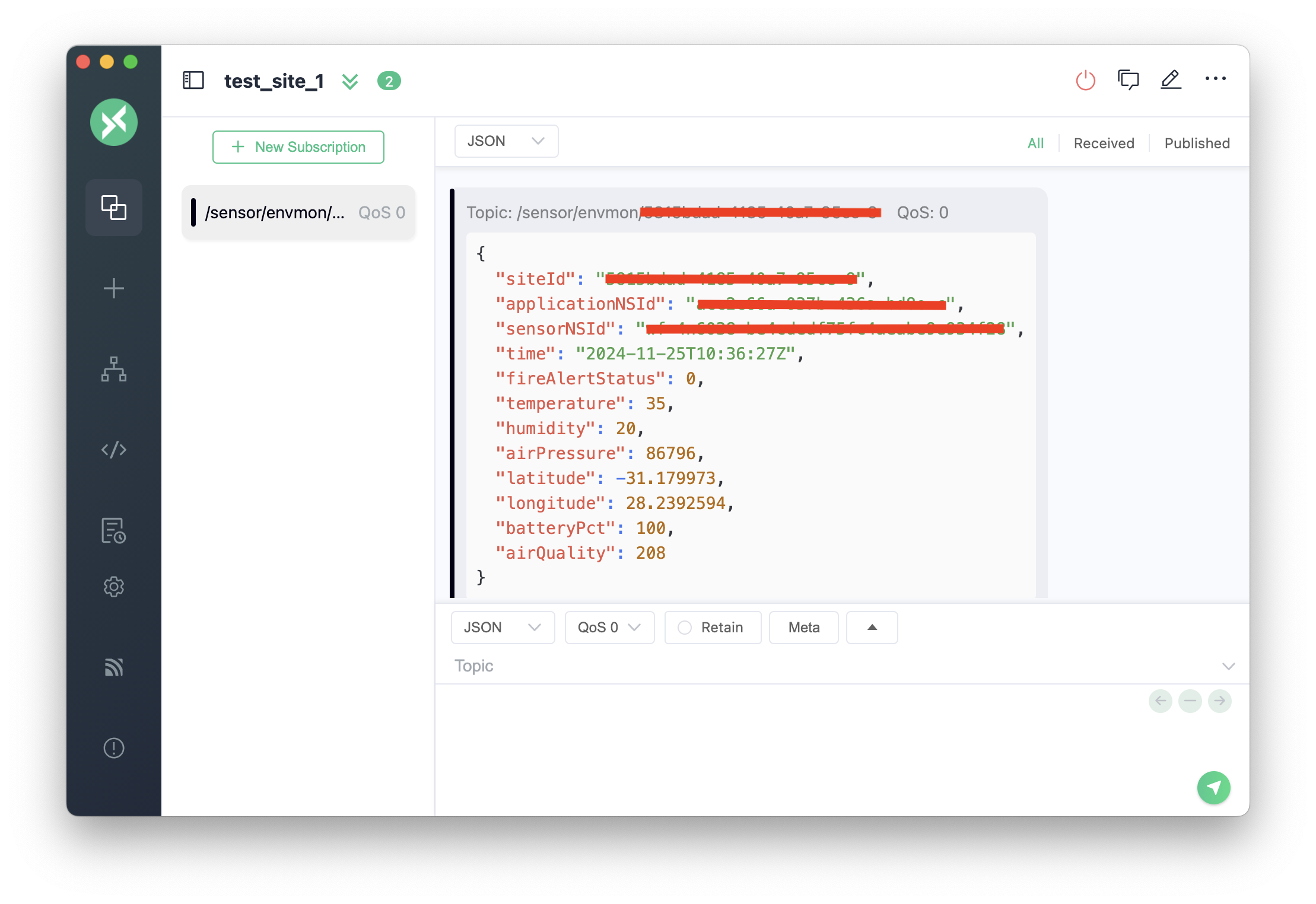Viewport: 1316px width, 904px height.
Task: Collapse publish area with triangle button
Action: 872,628
